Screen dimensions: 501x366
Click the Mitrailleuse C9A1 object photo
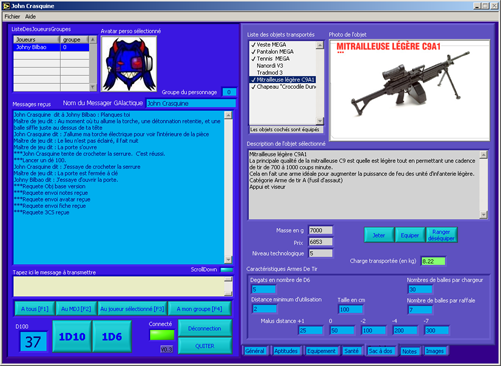tap(409, 90)
